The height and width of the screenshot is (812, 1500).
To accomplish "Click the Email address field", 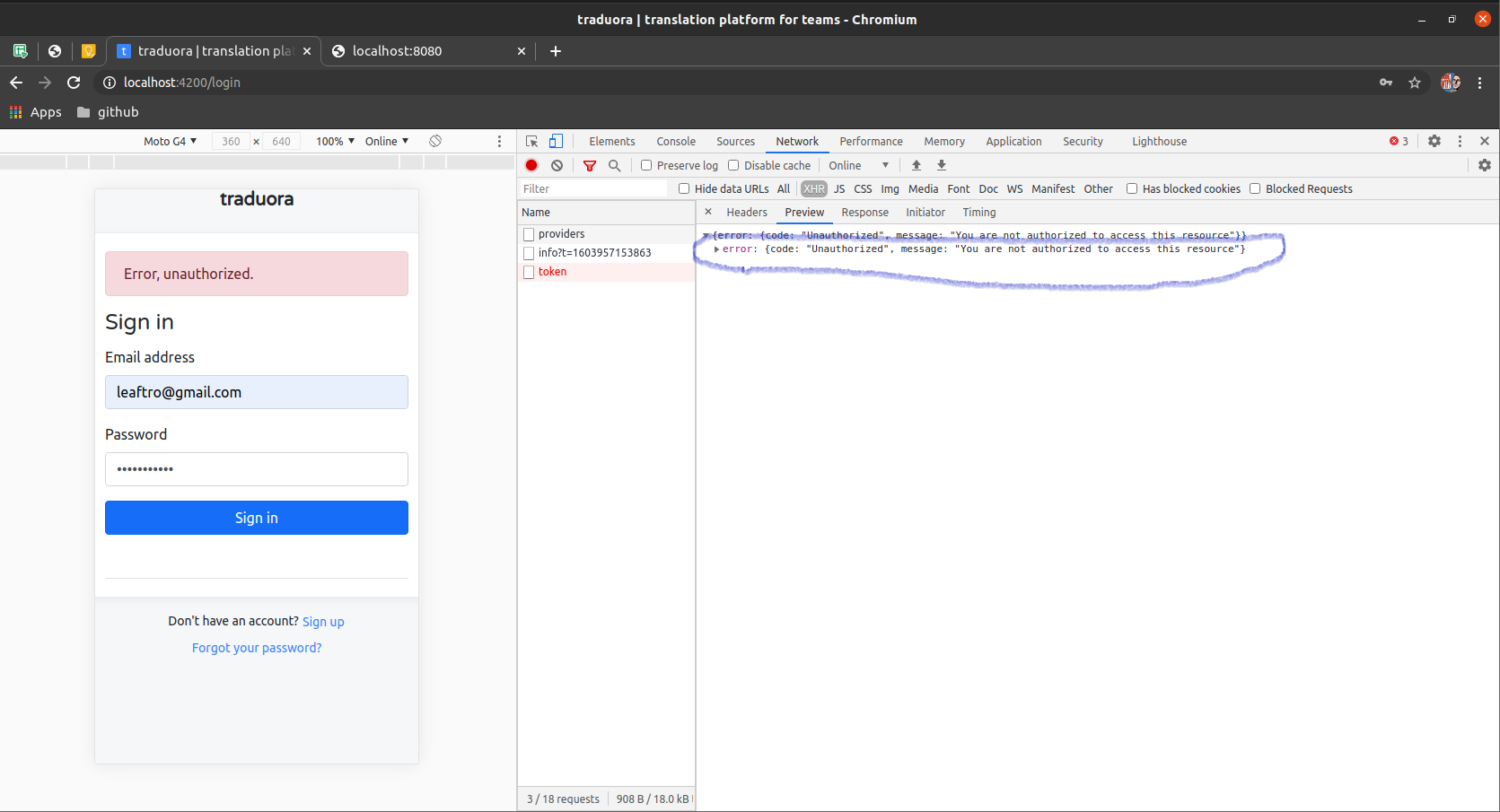I will tap(257, 392).
